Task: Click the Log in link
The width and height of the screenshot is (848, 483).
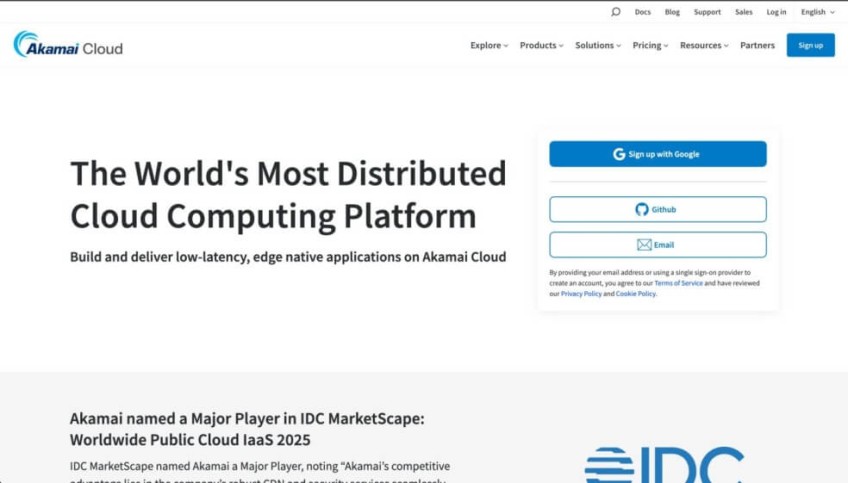Action: (x=776, y=12)
